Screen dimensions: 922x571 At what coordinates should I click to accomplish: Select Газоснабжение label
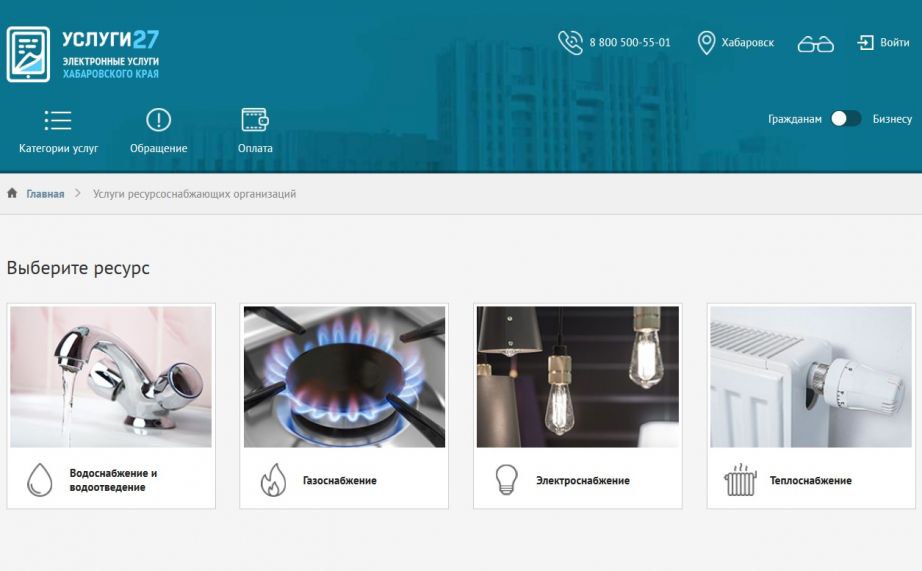point(339,480)
